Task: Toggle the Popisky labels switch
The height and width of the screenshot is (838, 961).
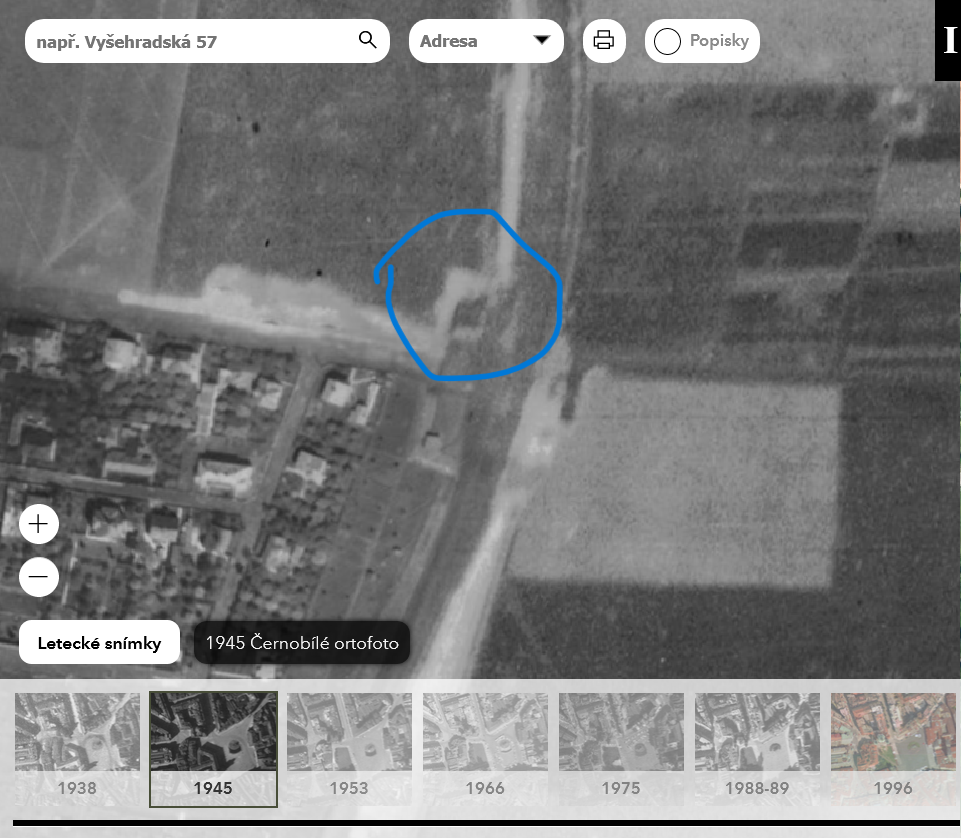Action: (x=702, y=41)
